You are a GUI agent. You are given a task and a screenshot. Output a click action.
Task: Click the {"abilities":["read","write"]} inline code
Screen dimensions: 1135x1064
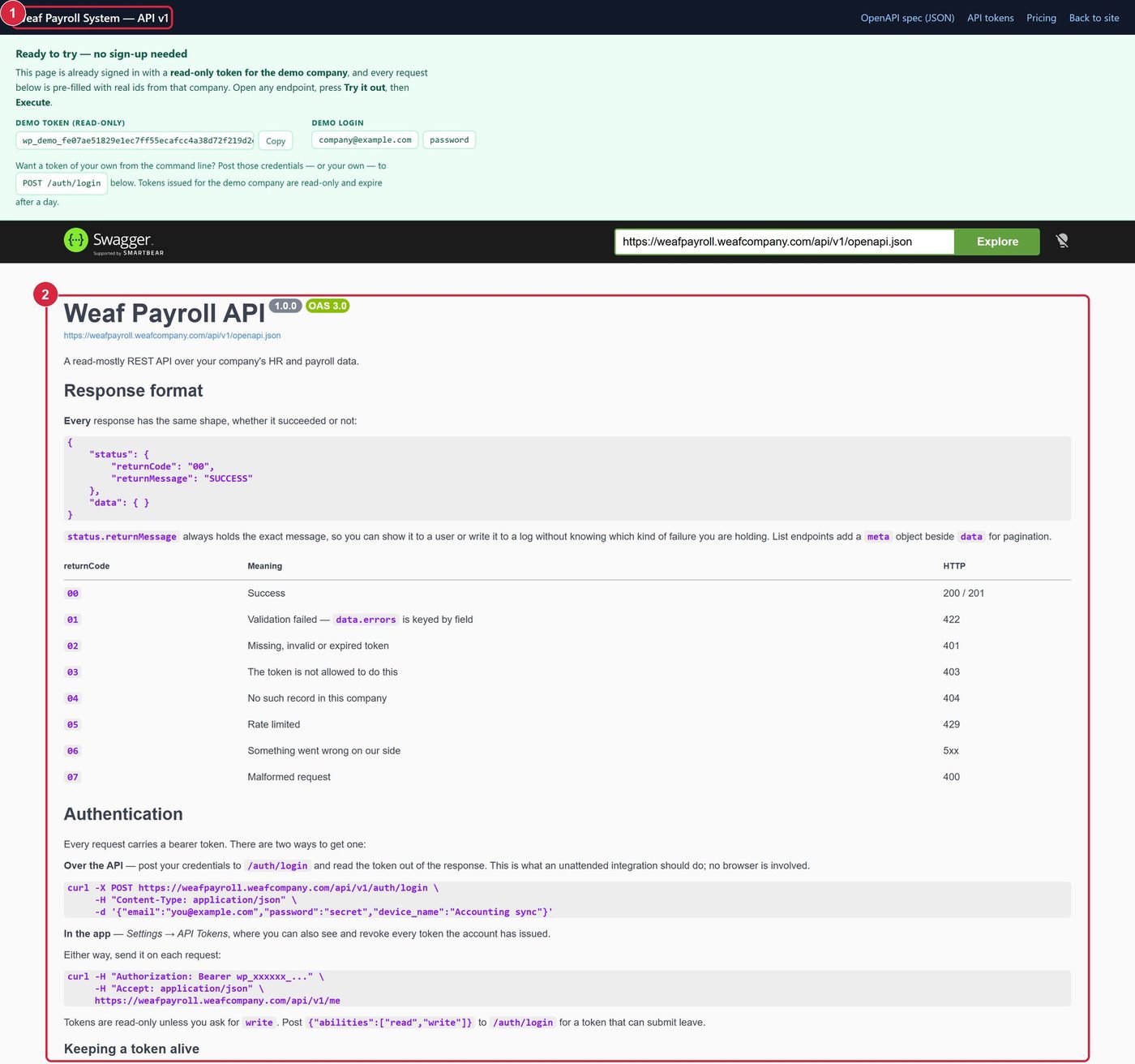click(x=390, y=1023)
